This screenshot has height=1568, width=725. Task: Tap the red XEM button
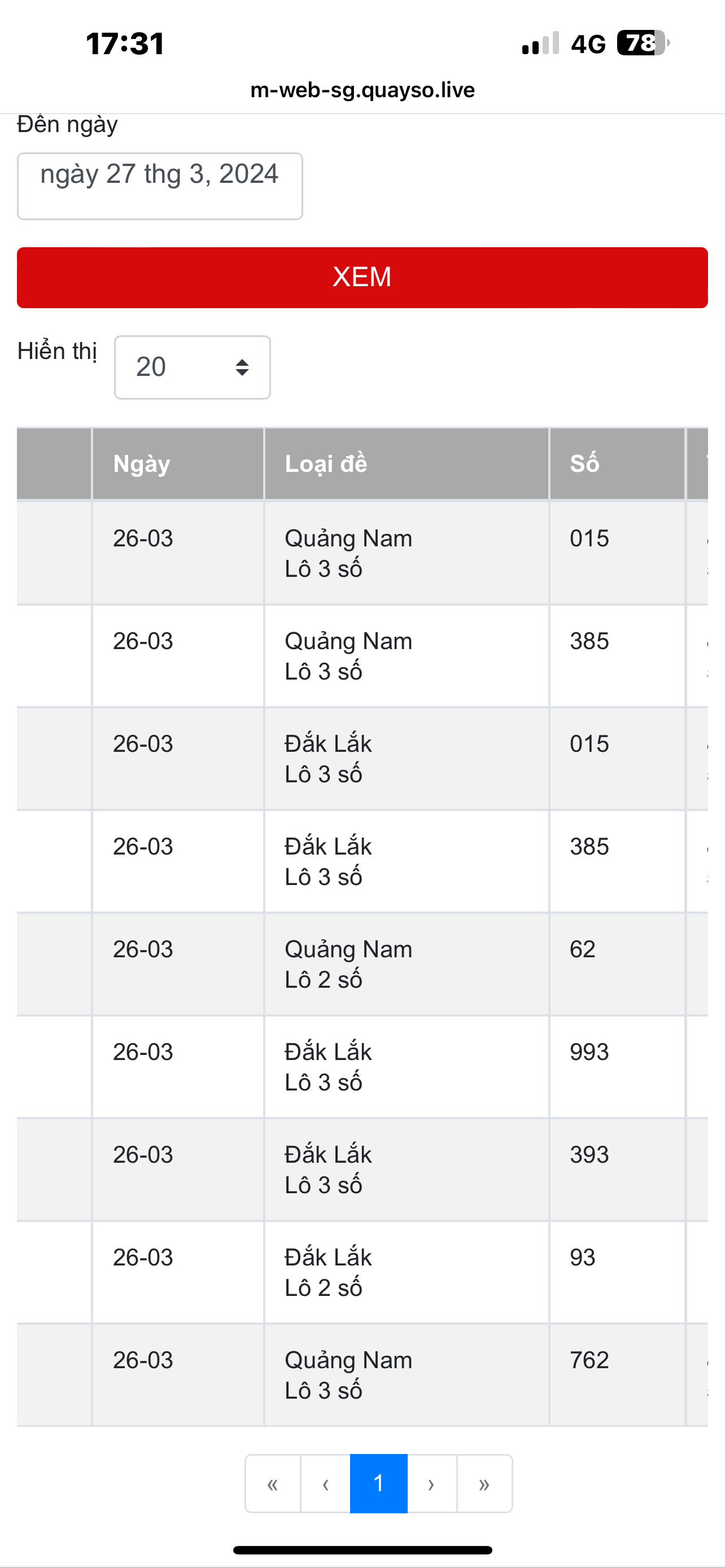point(362,278)
